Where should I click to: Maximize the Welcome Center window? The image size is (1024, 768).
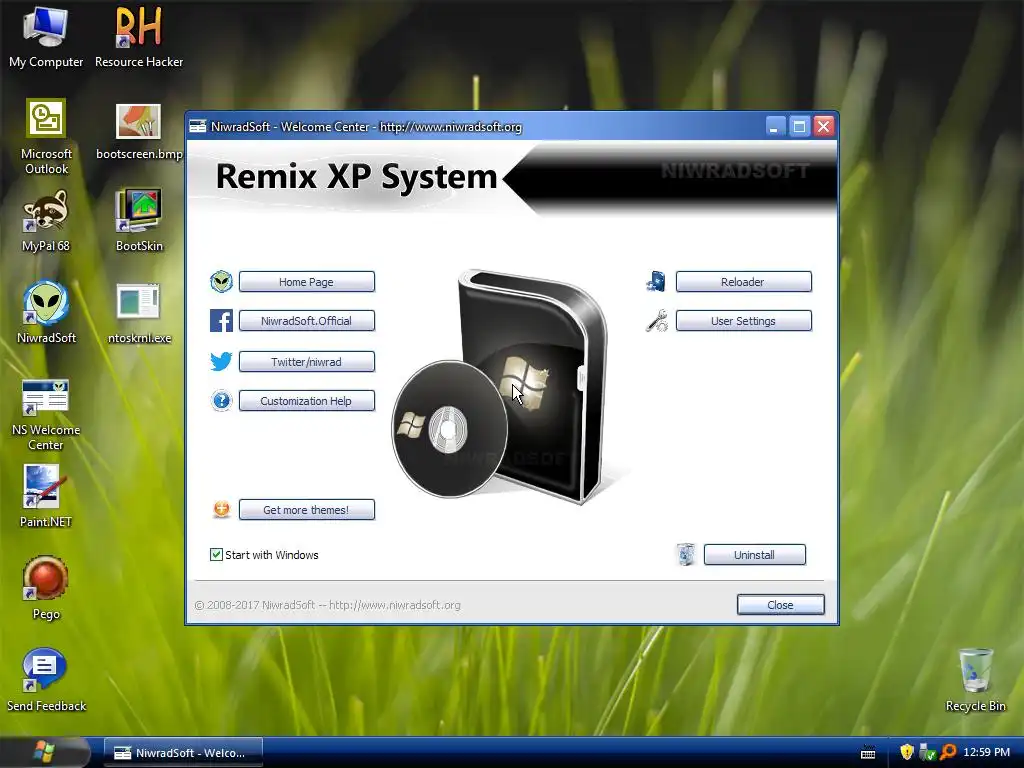(x=799, y=126)
